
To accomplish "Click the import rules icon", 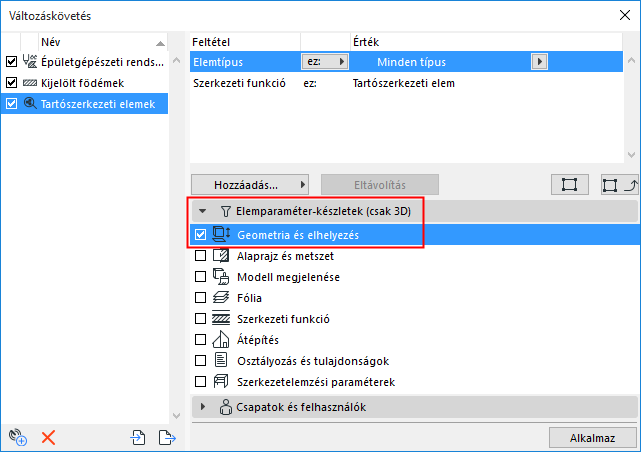I will (138, 437).
